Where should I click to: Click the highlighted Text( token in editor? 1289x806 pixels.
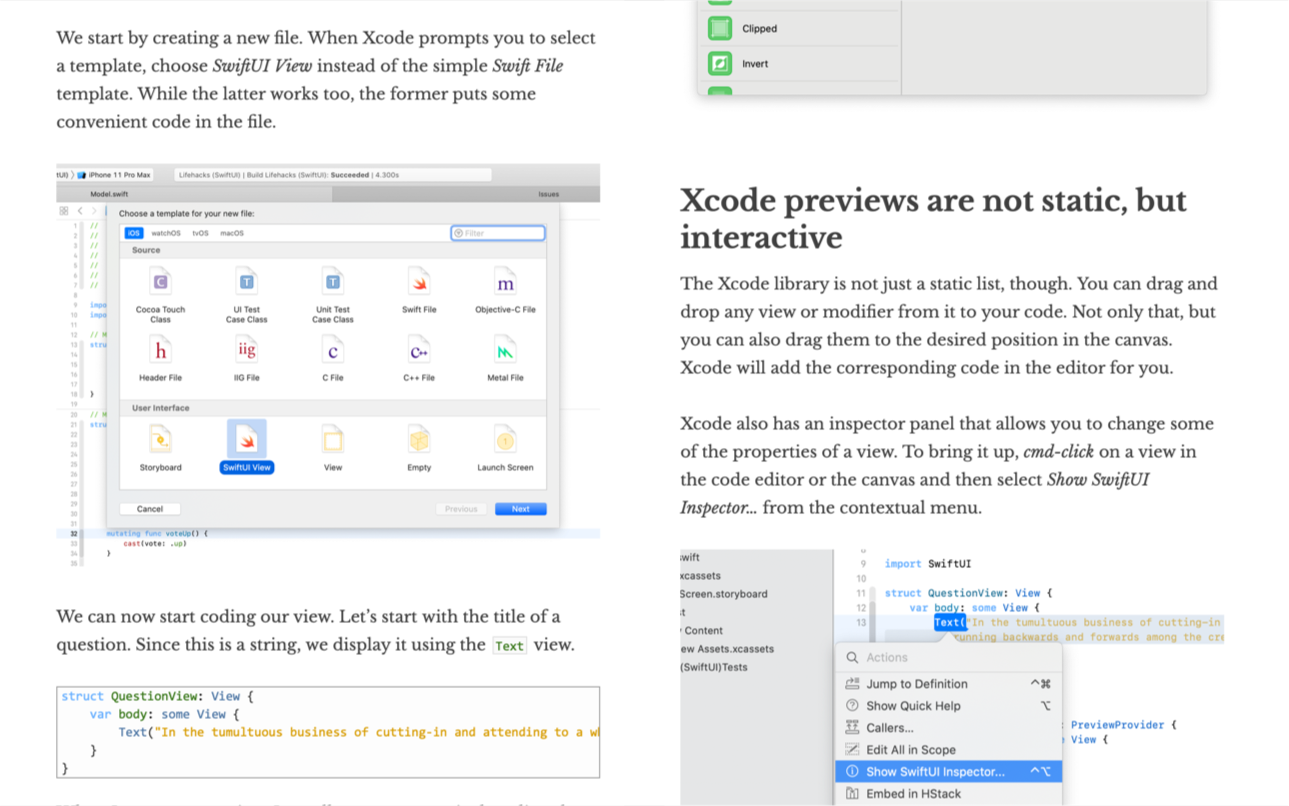click(x=950, y=622)
